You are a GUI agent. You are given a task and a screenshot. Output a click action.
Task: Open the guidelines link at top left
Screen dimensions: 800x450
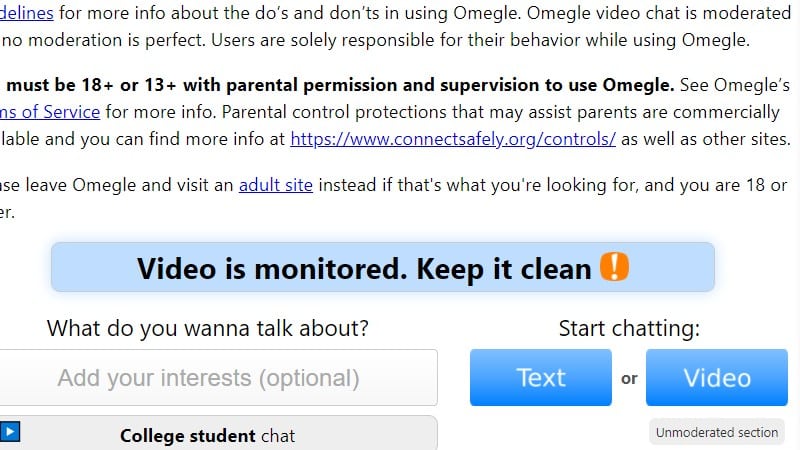tap(27, 15)
